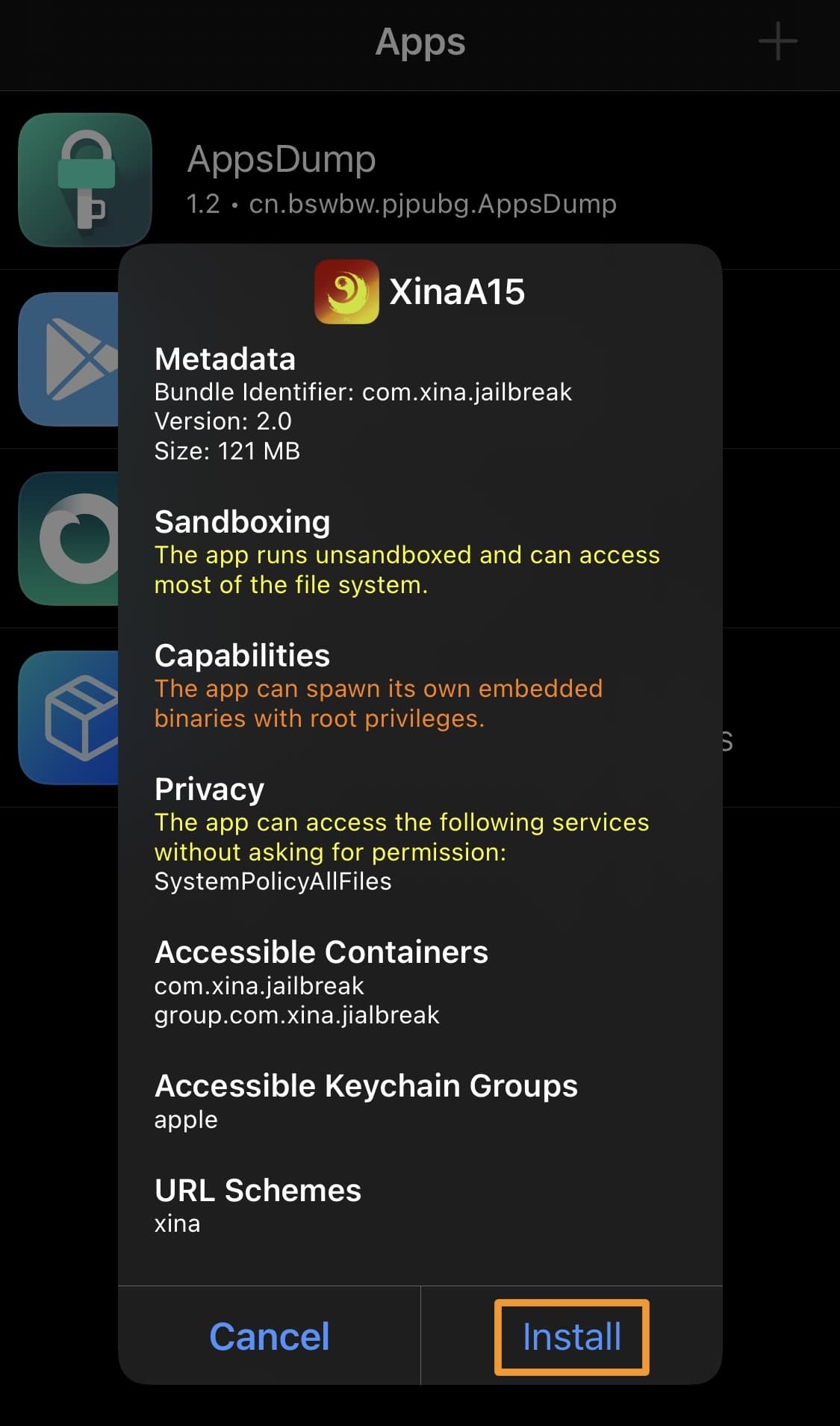Tap the plus icon to add an app
The image size is (840, 1426).
click(777, 41)
